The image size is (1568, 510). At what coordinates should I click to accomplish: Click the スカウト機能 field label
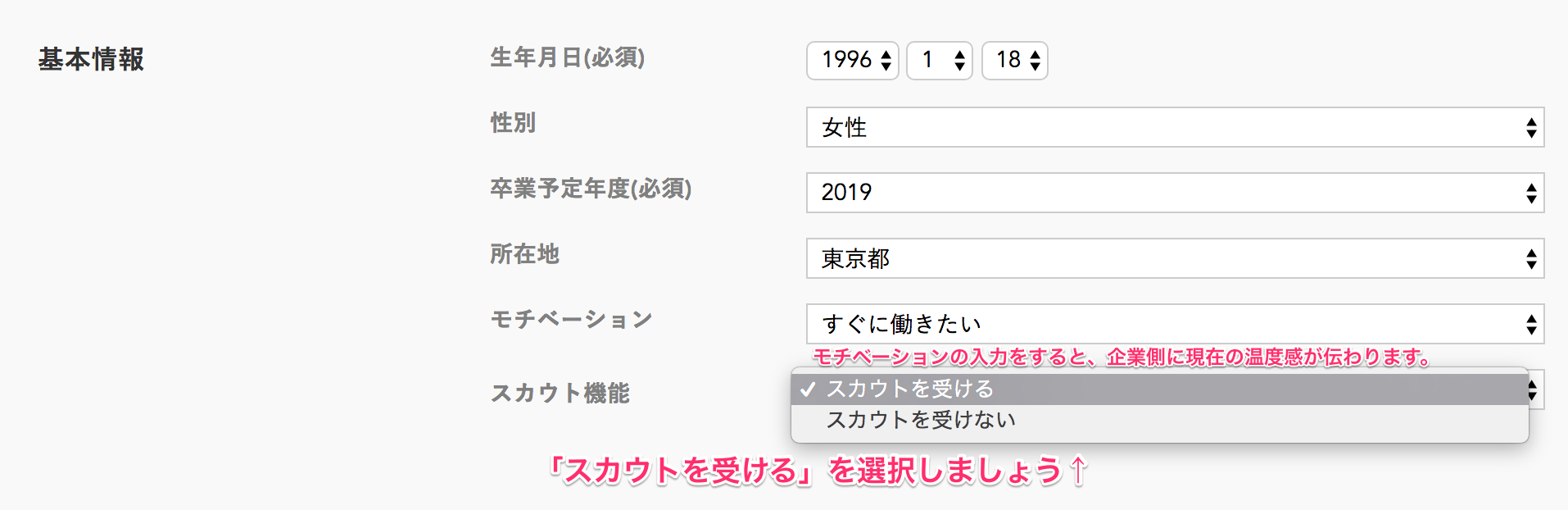click(x=560, y=394)
